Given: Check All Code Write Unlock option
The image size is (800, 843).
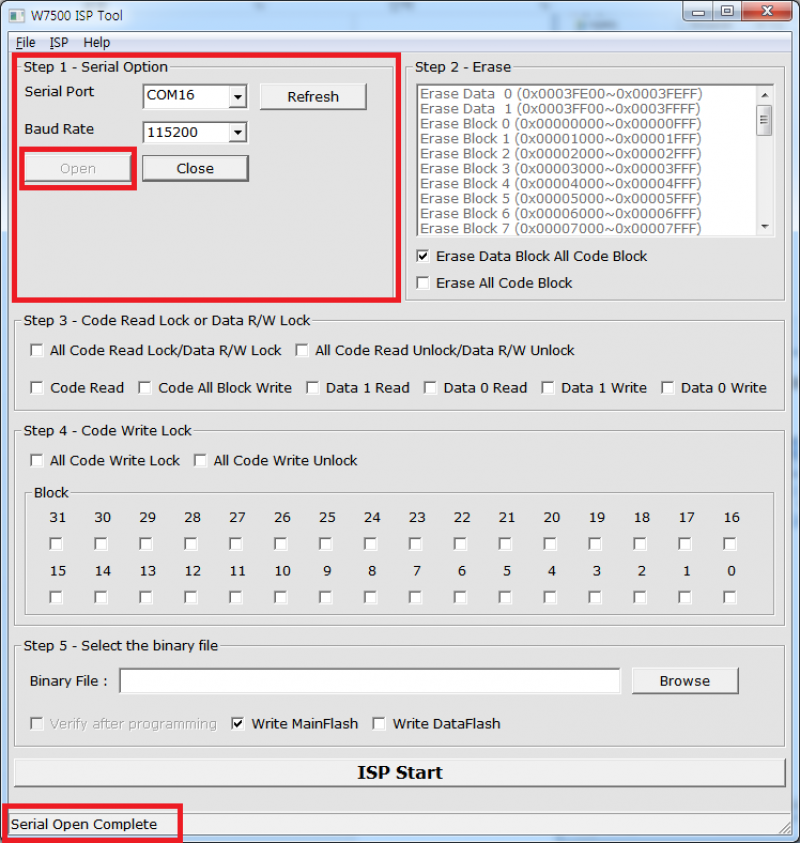Looking at the screenshot, I should coord(201,461).
